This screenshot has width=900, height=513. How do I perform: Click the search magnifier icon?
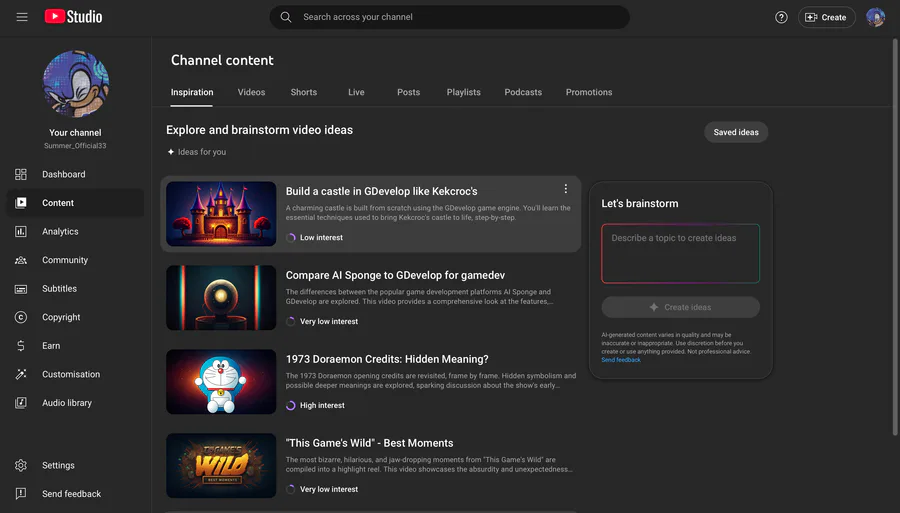(x=285, y=17)
